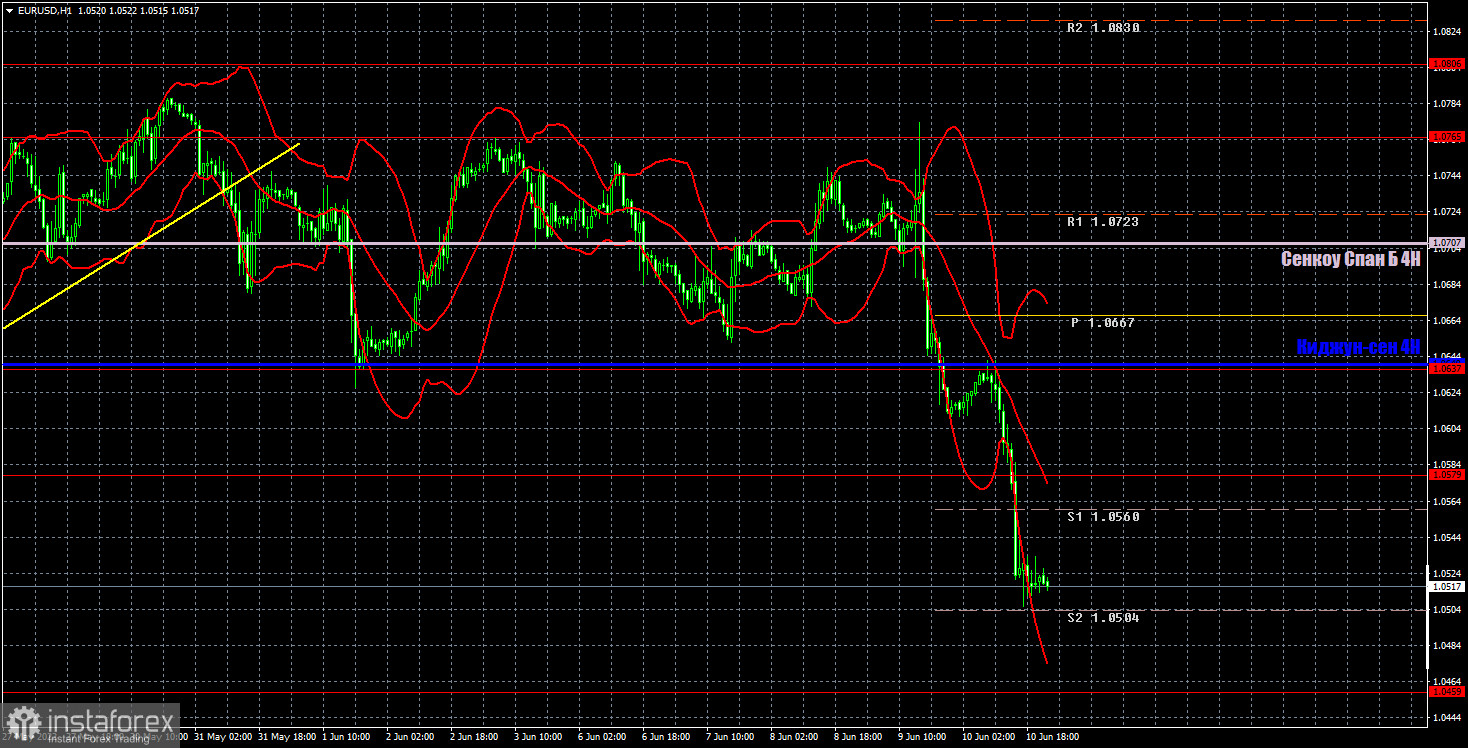Click the 10 Jun 18:00 time label
Viewport: 1468px width, 748px height.
click(x=1053, y=737)
